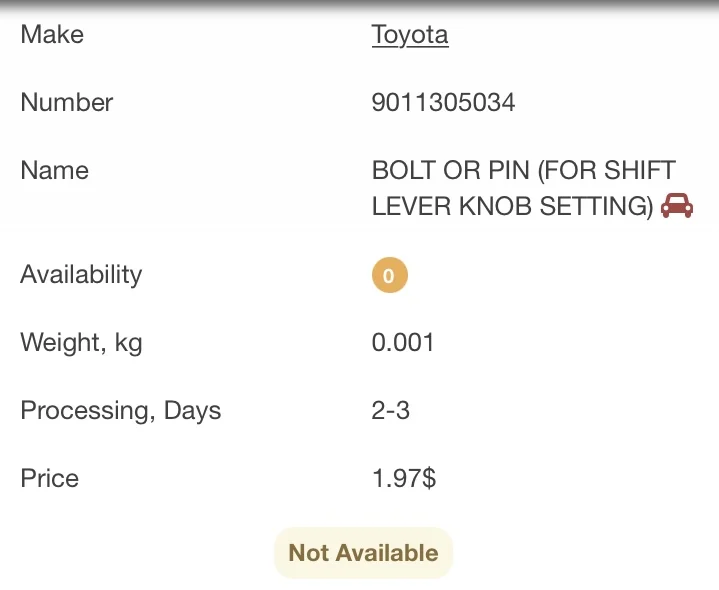The height and width of the screenshot is (590, 719).
Task: Select part number 9011305034
Action: point(443,102)
